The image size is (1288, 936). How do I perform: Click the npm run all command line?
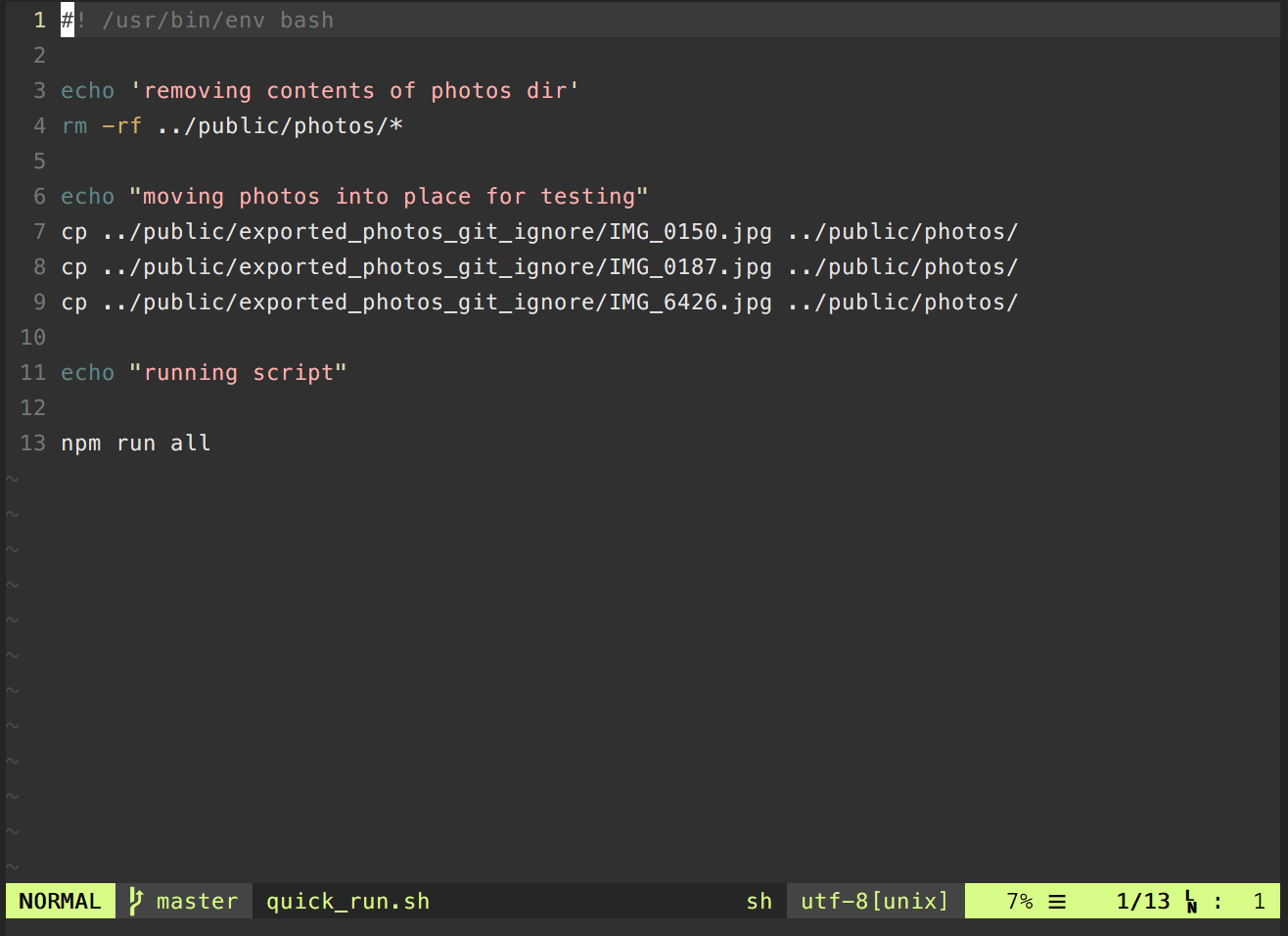pyautogui.click(x=136, y=443)
